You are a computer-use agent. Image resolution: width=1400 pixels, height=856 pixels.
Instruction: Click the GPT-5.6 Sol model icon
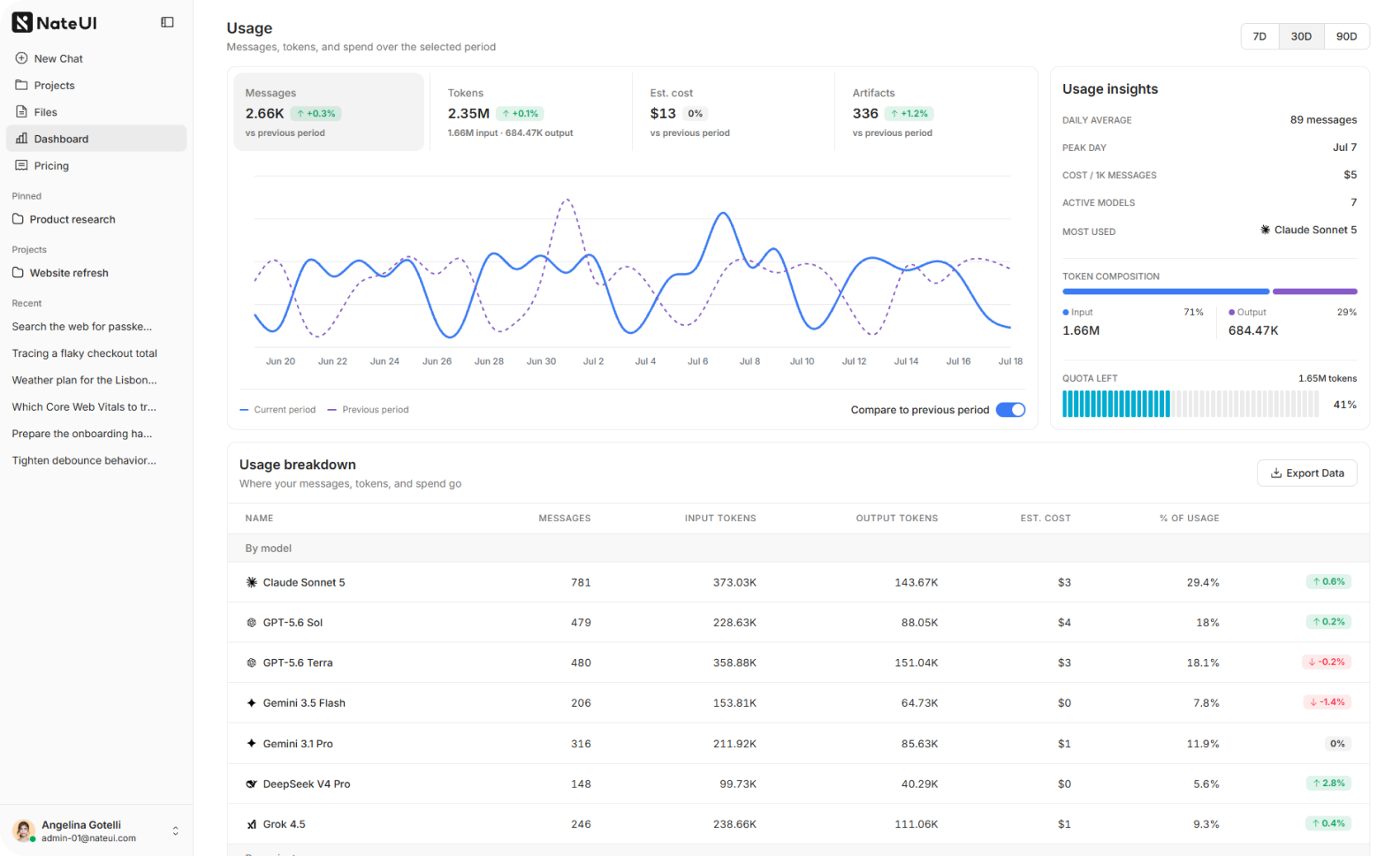(251, 623)
